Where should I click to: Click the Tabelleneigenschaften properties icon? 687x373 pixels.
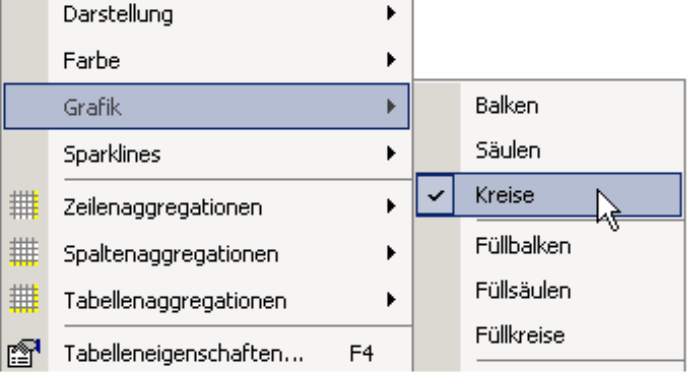pos(24,353)
